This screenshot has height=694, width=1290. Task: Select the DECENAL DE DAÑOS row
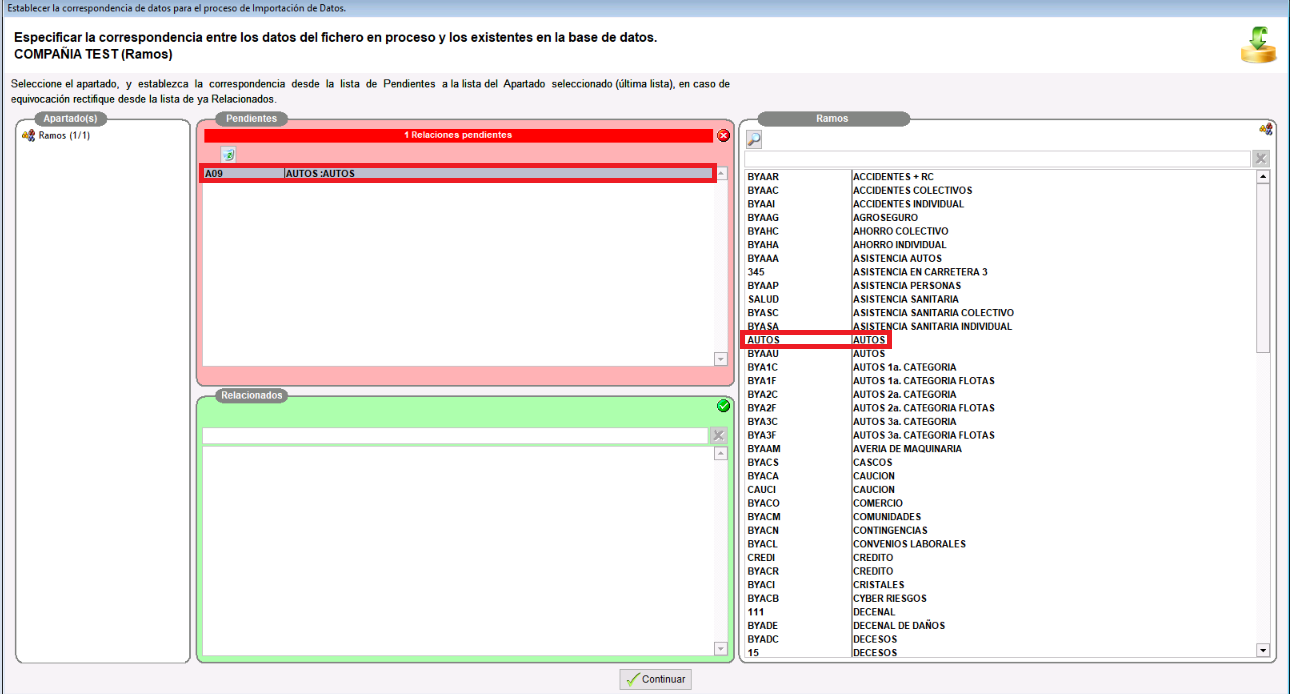(1000, 626)
